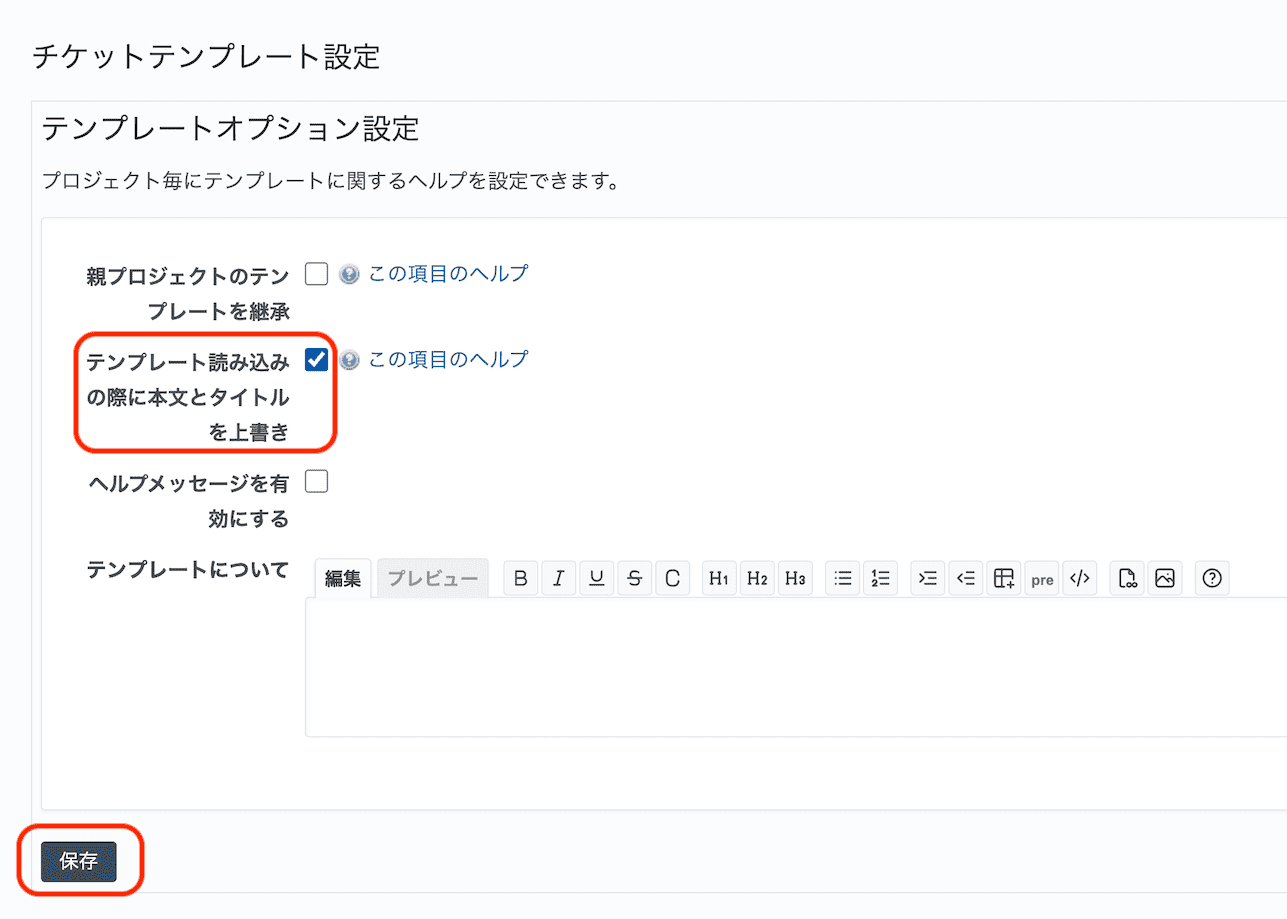Click the 保存 button
This screenshot has height=919, width=1287.
click(78, 861)
